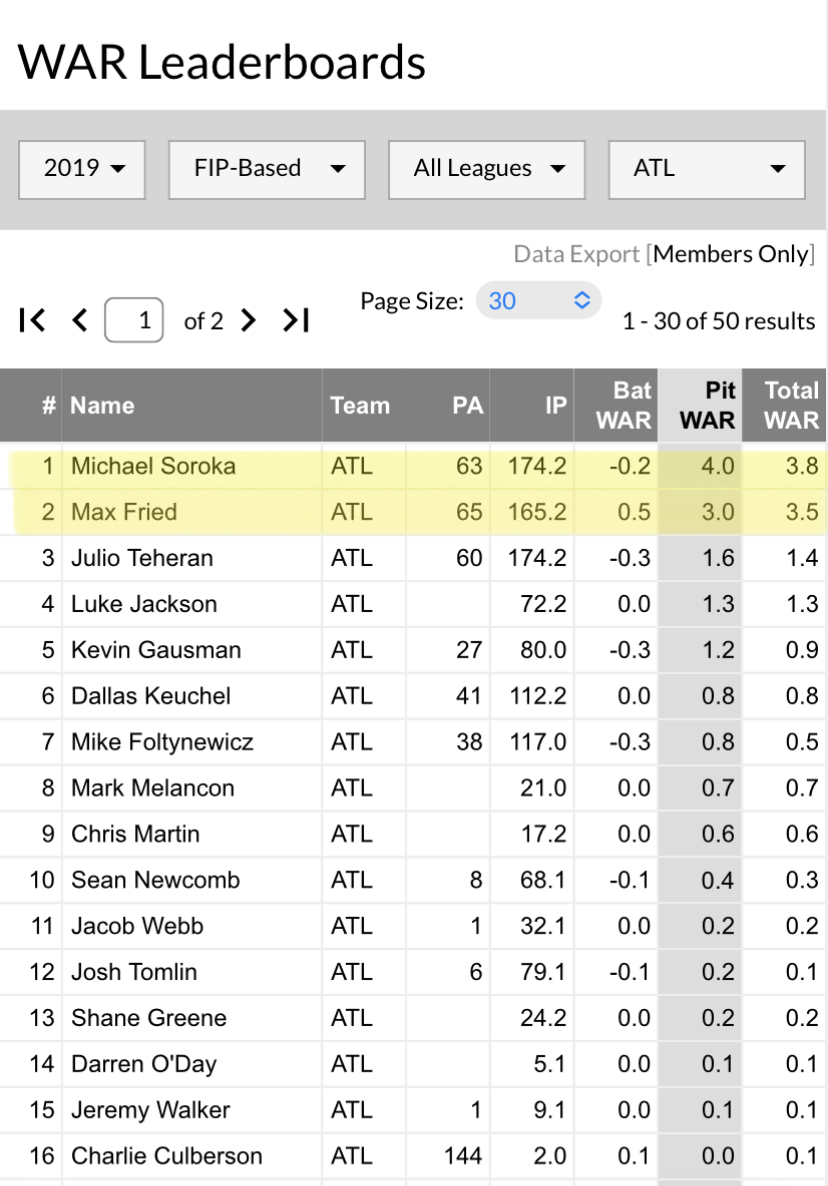Viewport: 828px width, 1186px height.
Task: Sort by the PA column header
Action: [x=467, y=405]
